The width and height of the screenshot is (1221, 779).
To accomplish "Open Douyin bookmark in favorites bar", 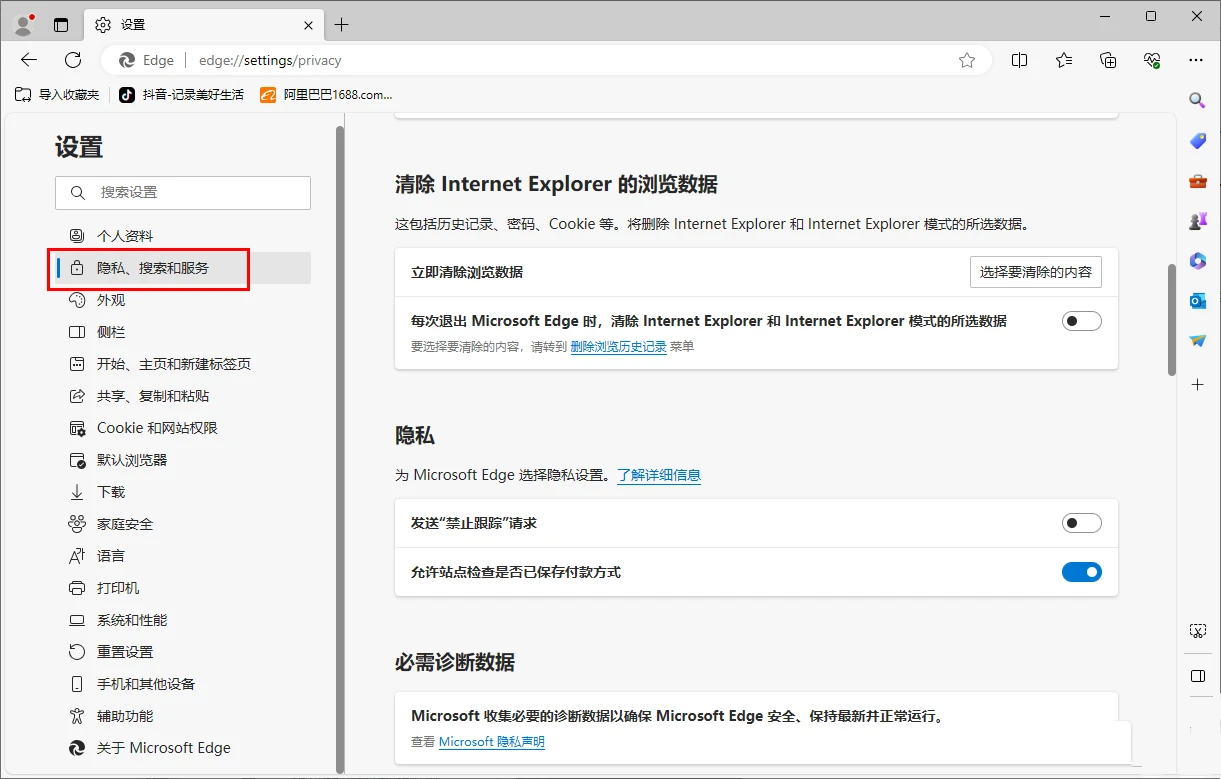I will (181, 94).
